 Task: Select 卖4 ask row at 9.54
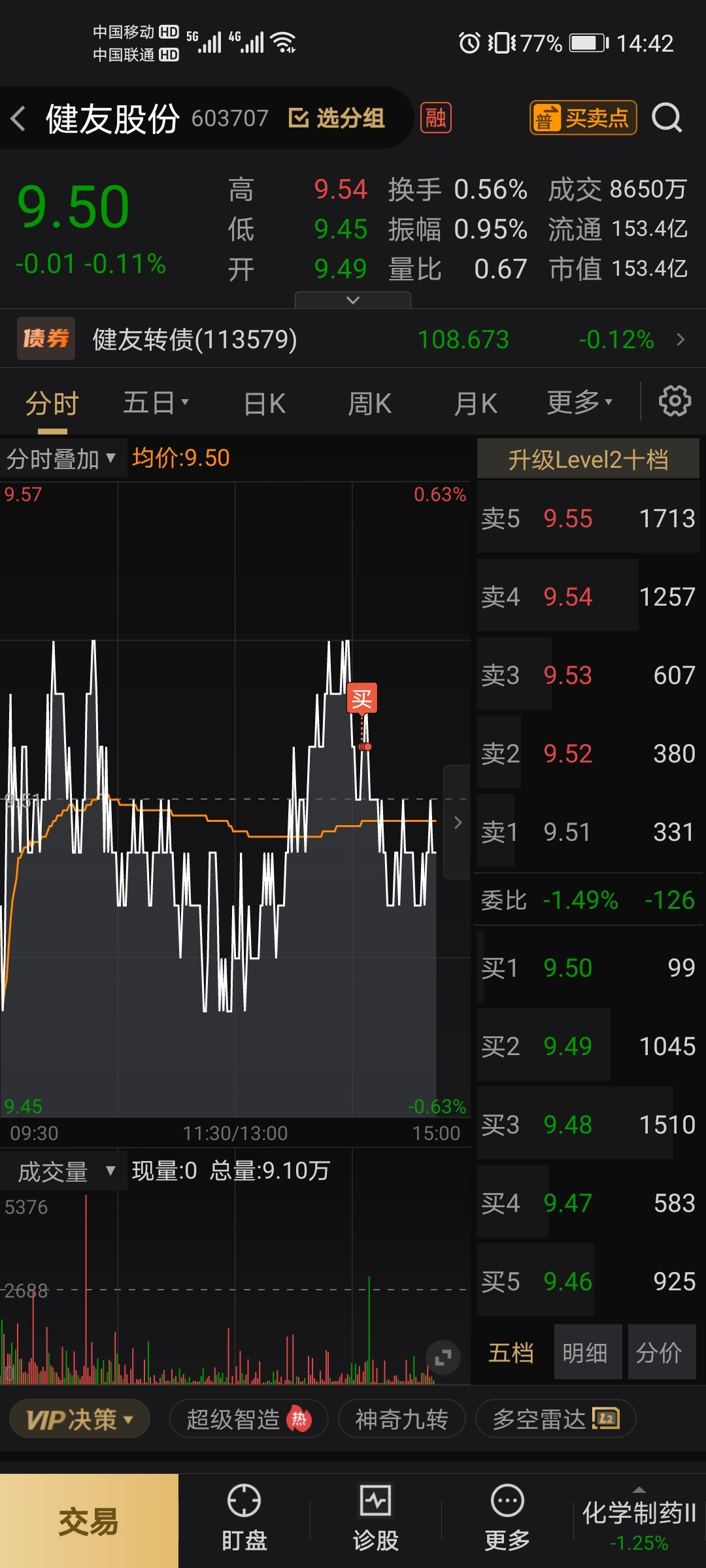point(588,596)
